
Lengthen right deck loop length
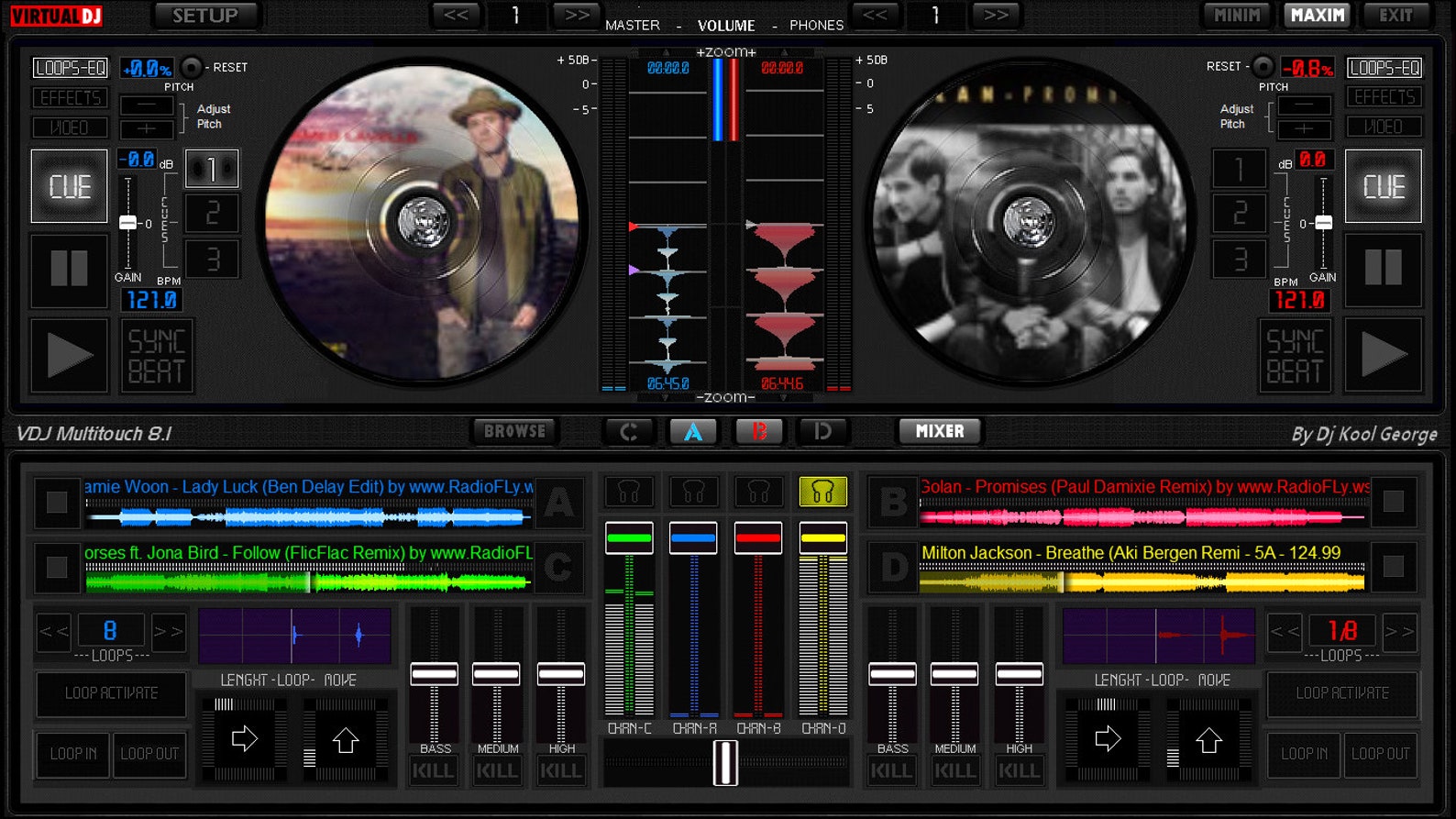pos(1399,631)
